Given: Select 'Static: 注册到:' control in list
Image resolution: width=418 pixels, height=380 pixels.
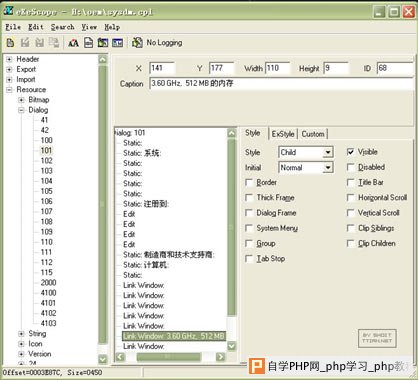Looking at the screenshot, I should (146, 204).
